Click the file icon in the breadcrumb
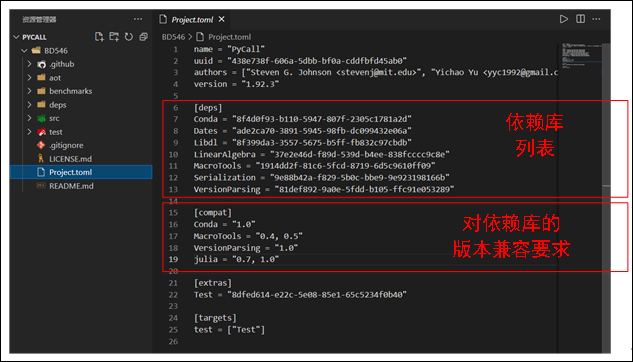Image resolution: width=633 pixels, height=362 pixels. (200, 37)
